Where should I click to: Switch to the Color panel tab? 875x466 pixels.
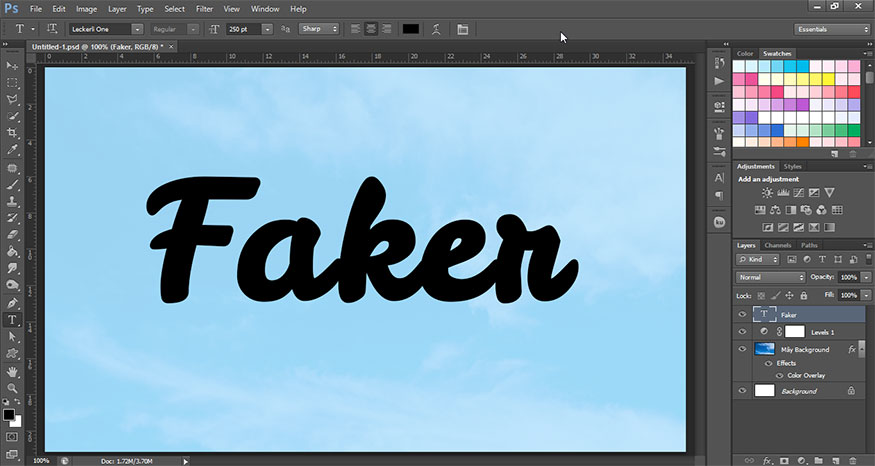coord(745,54)
